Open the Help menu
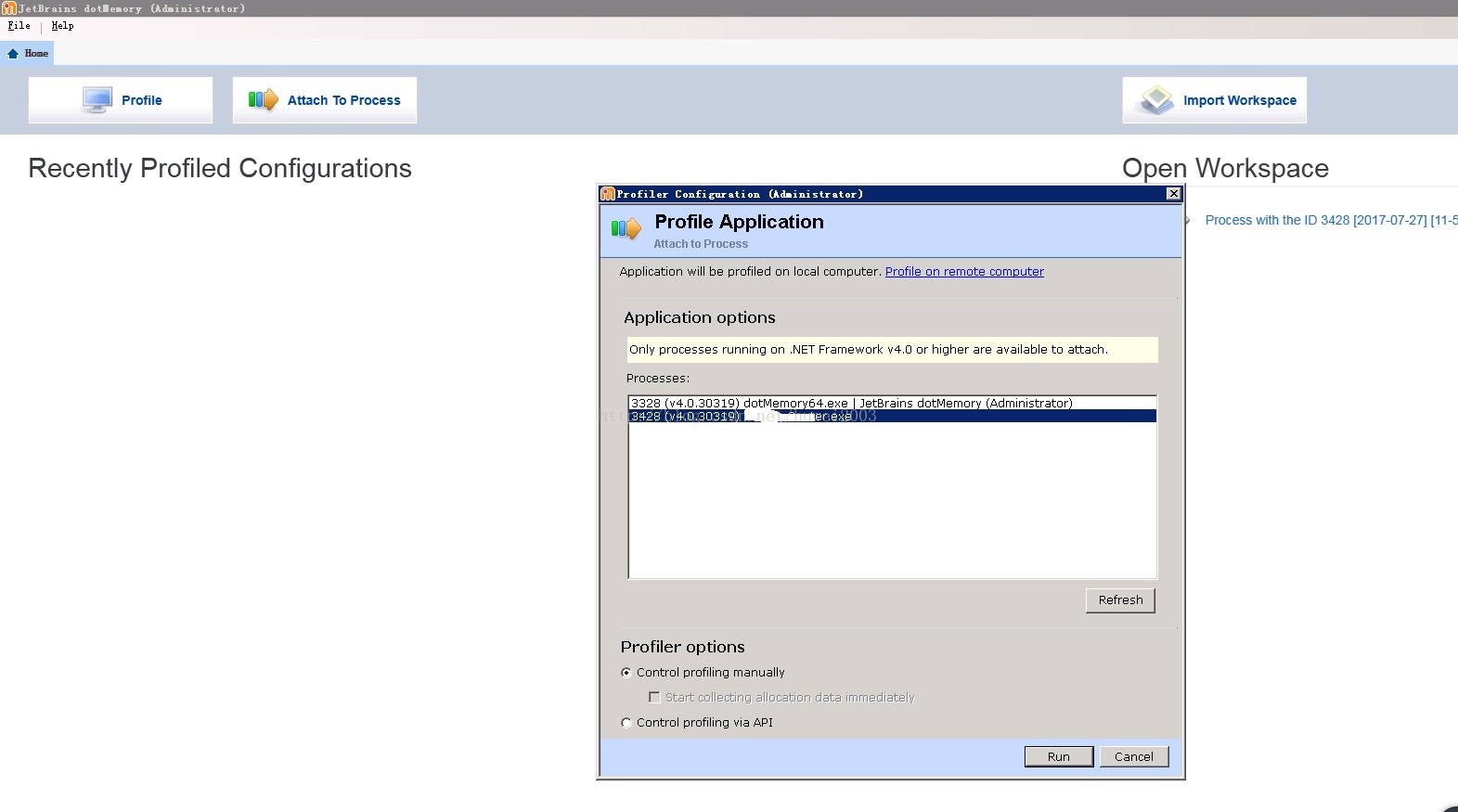Screen dimensions: 1458x812 (62, 26)
